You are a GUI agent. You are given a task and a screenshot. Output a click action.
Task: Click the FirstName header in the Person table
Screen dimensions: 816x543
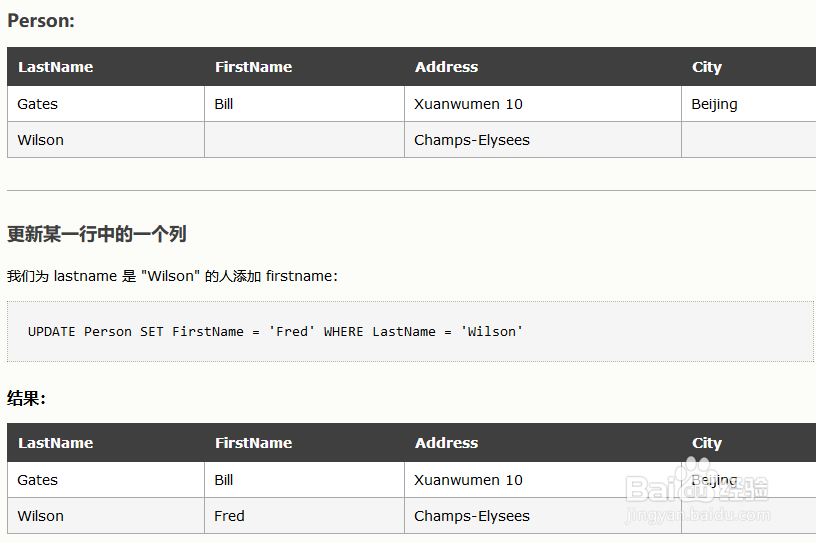[x=253, y=67]
